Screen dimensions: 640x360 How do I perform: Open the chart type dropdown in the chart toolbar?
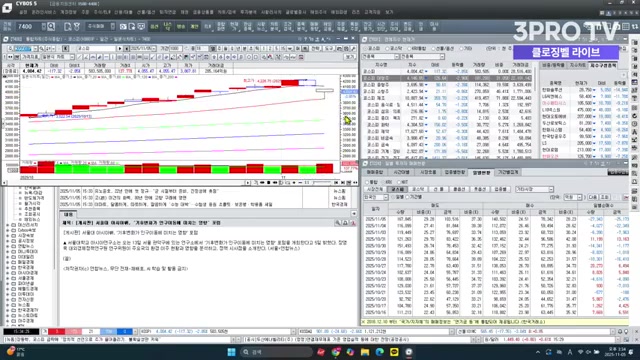pyautogui.click(x=58, y=57)
